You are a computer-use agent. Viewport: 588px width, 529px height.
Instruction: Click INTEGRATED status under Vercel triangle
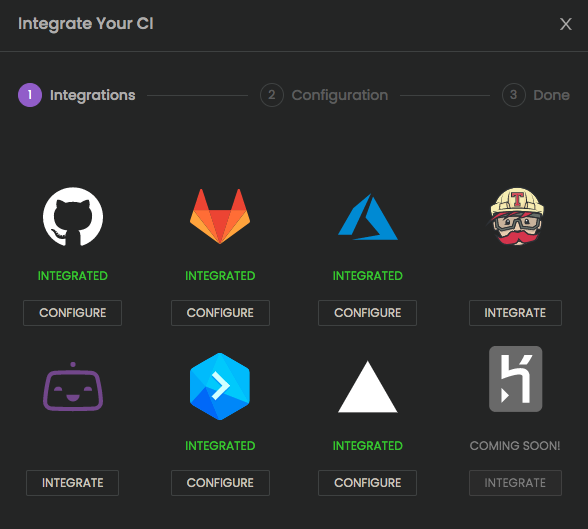(368, 446)
